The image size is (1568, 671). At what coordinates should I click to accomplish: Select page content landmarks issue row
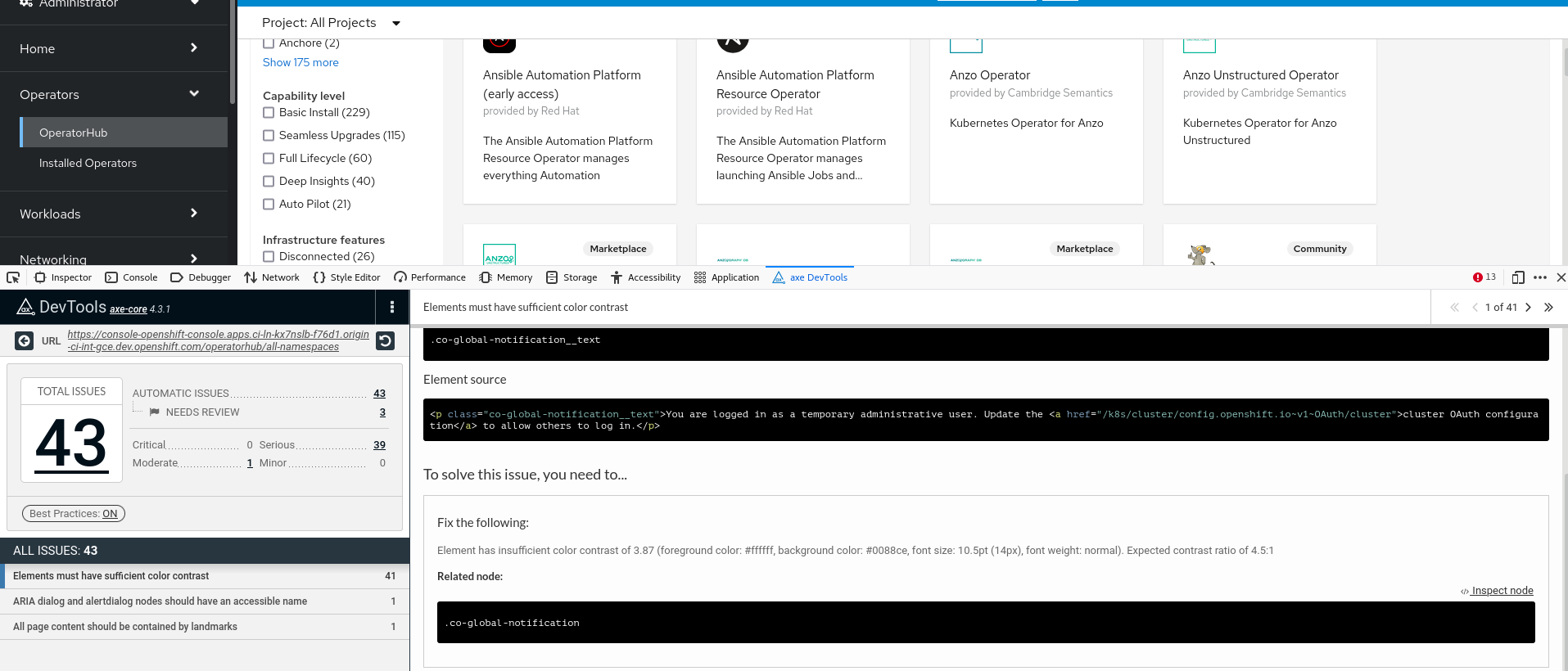(x=205, y=627)
